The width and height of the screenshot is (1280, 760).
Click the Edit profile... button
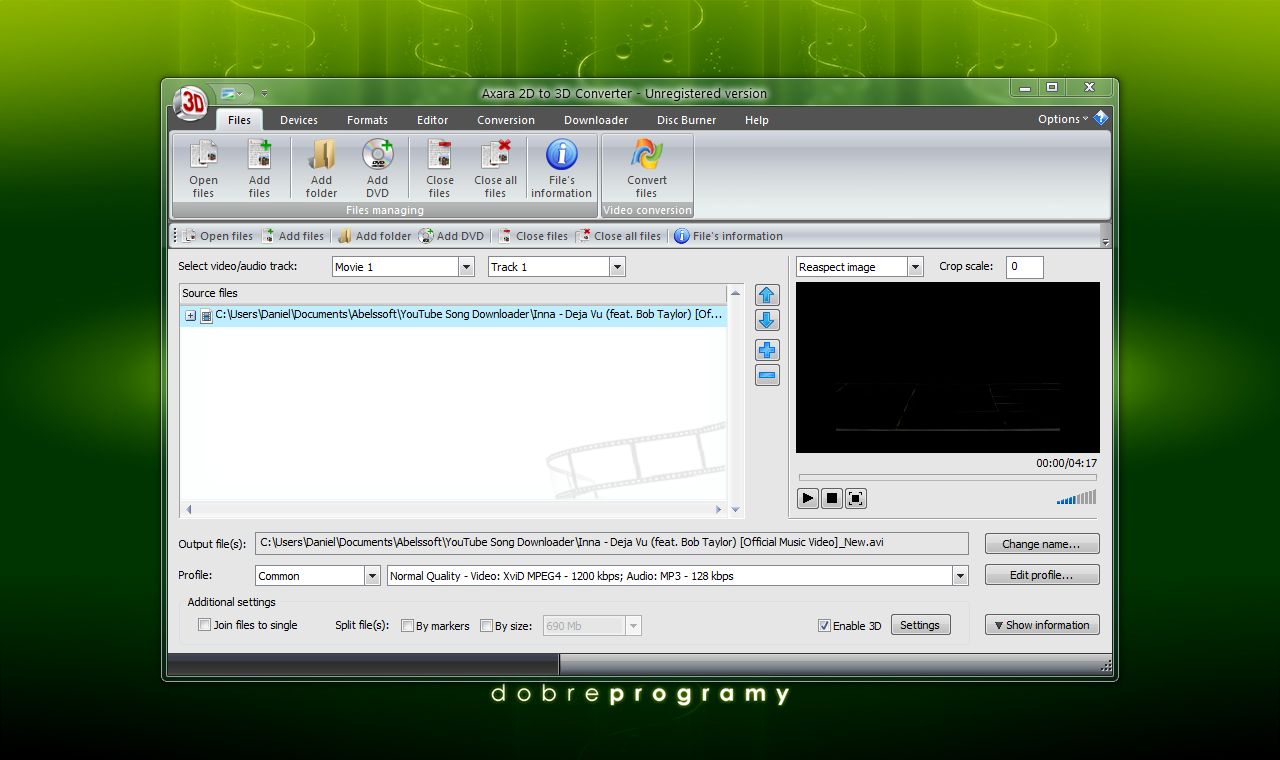point(1042,575)
